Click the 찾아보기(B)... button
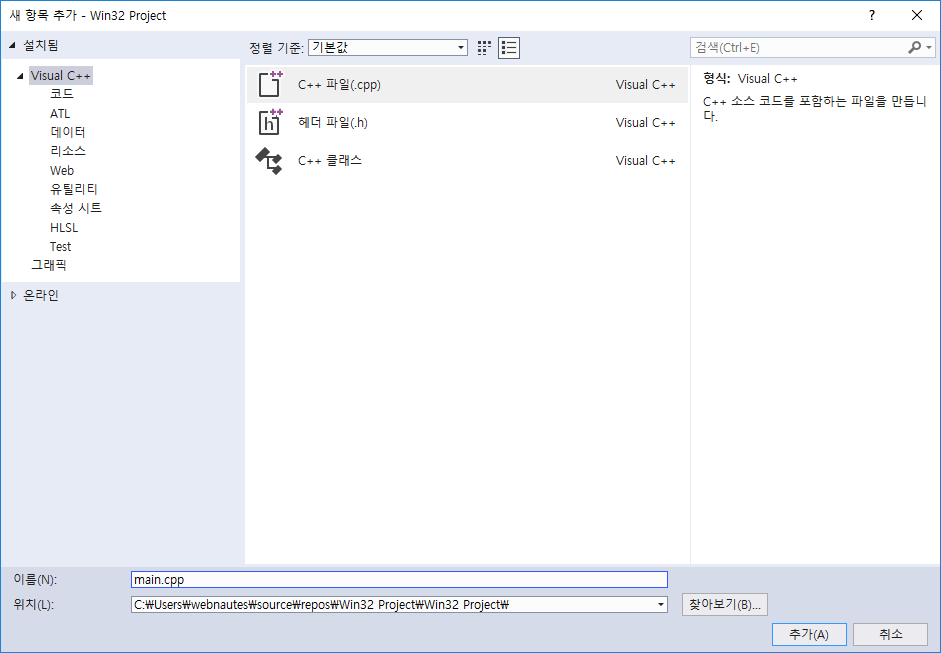The width and height of the screenshot is (941, 653). pyautogui.click(x=725, y=604)
